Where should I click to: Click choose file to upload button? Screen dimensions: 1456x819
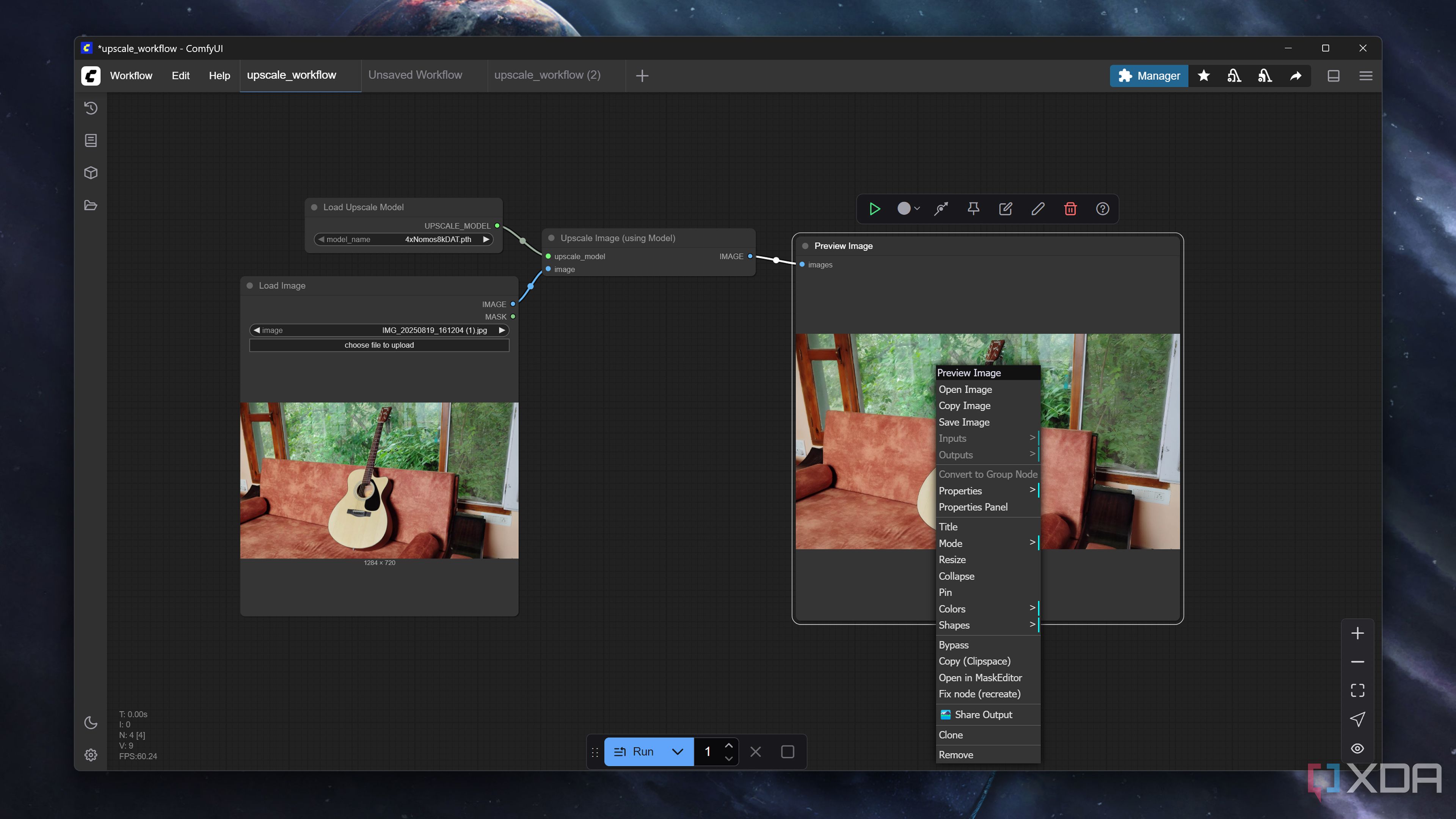coord(379,345)
